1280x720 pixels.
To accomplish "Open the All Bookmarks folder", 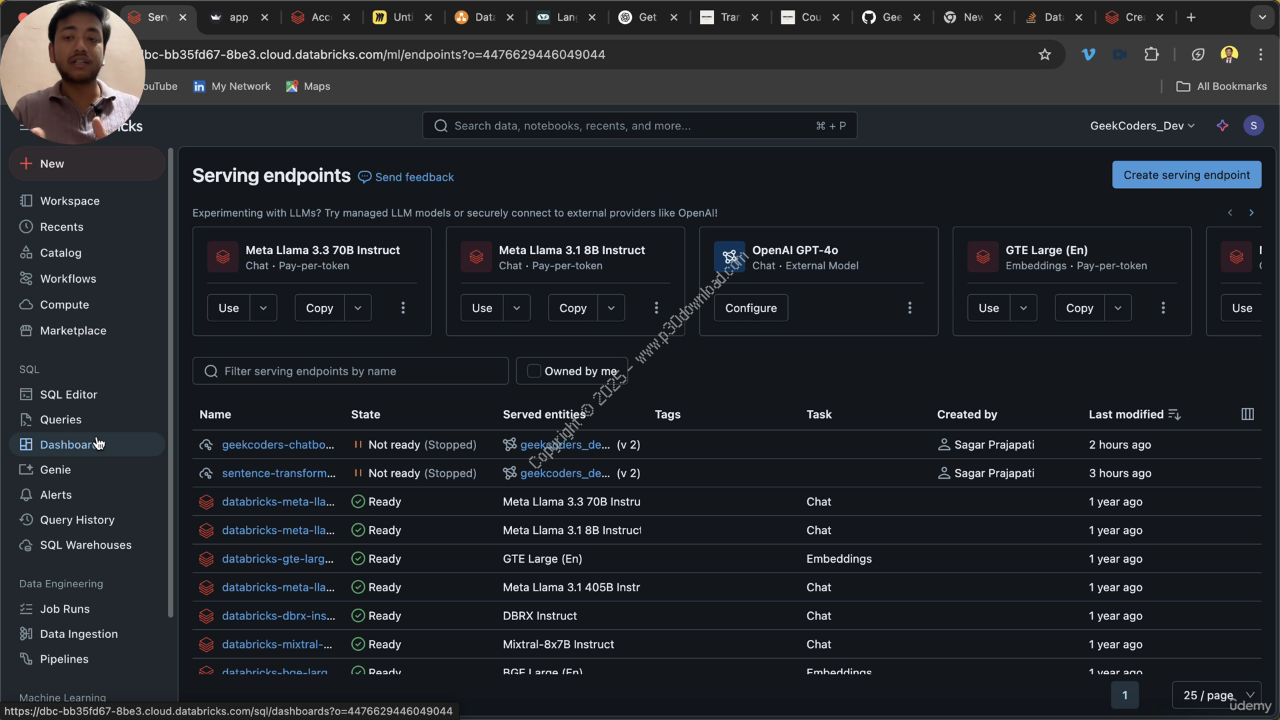I will [x=1222, y=87].
